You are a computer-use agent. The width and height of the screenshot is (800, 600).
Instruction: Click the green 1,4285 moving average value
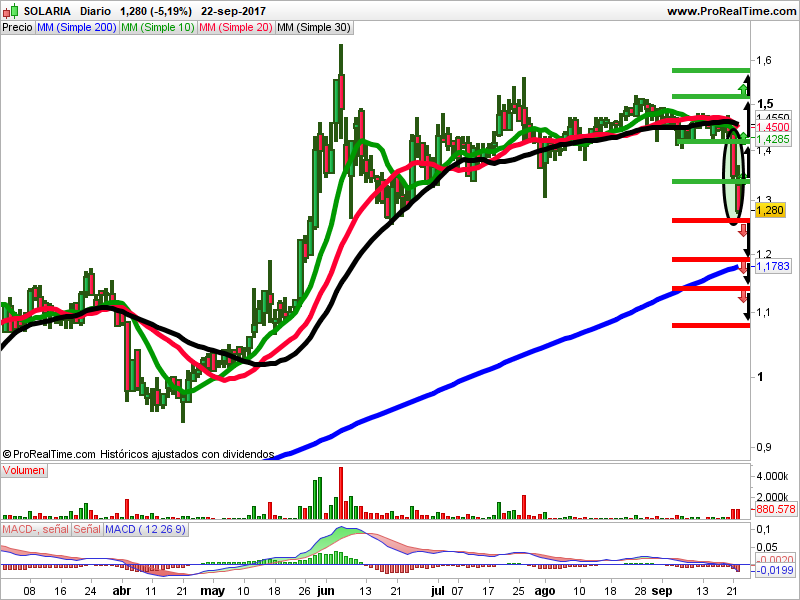pyautogui.click(x=773, y=139)
